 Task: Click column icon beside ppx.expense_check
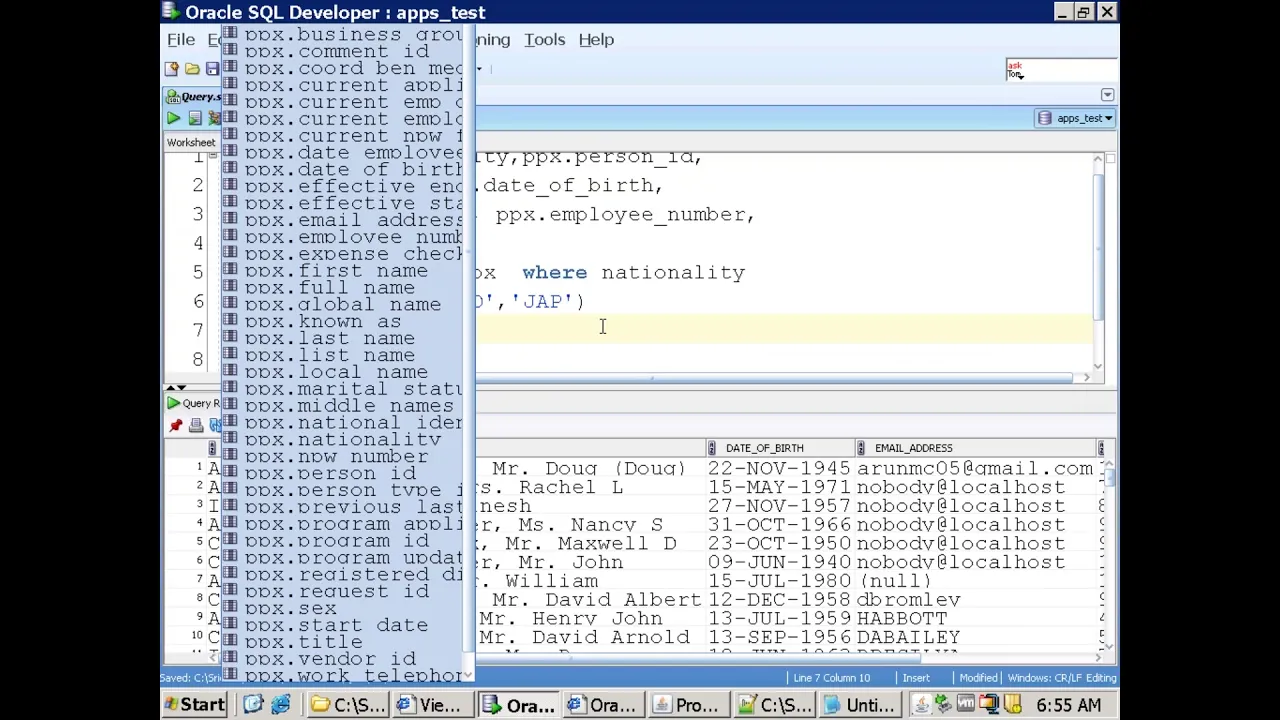tap(231, 254)
